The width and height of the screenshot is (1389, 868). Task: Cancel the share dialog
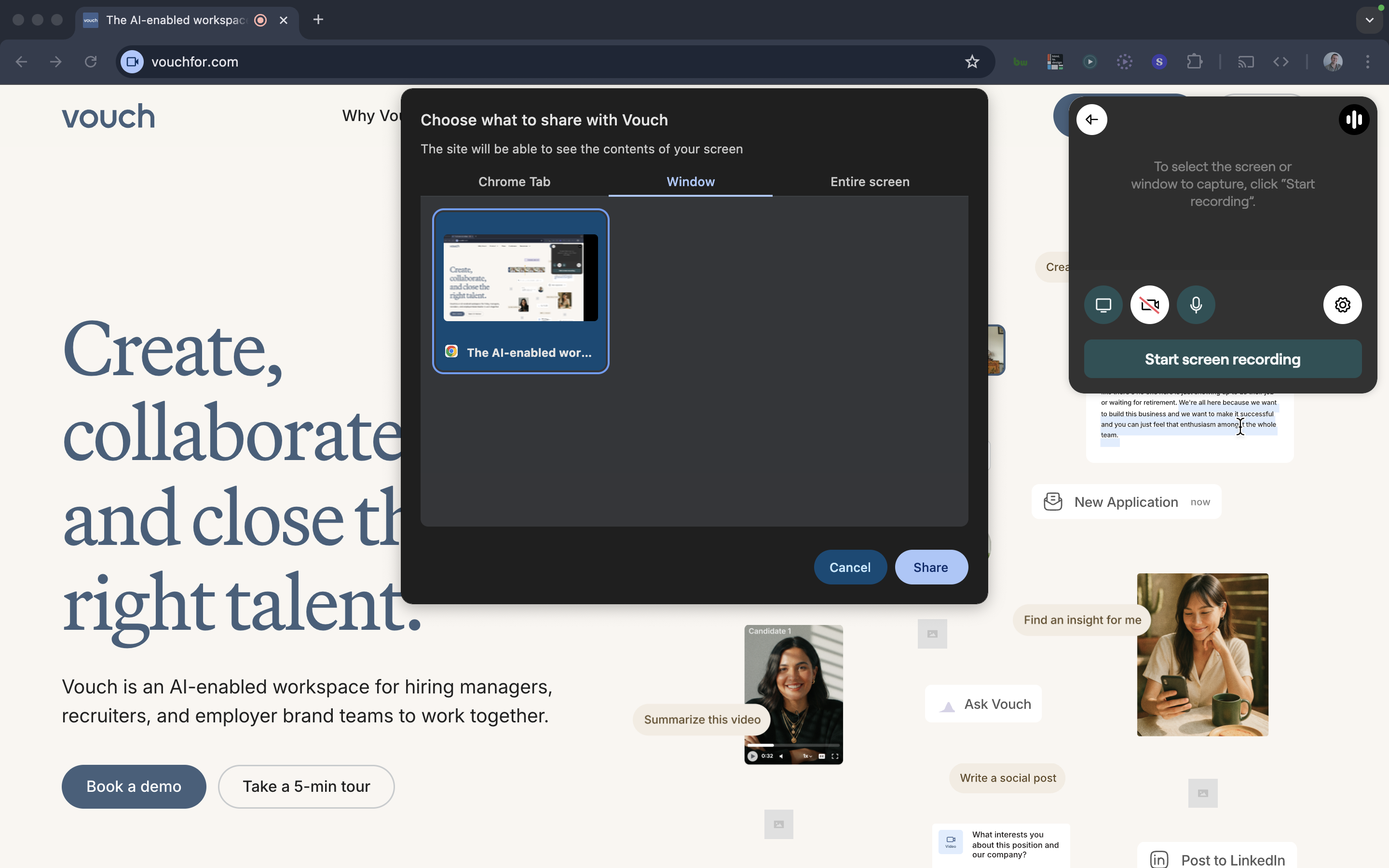[850, 567]
